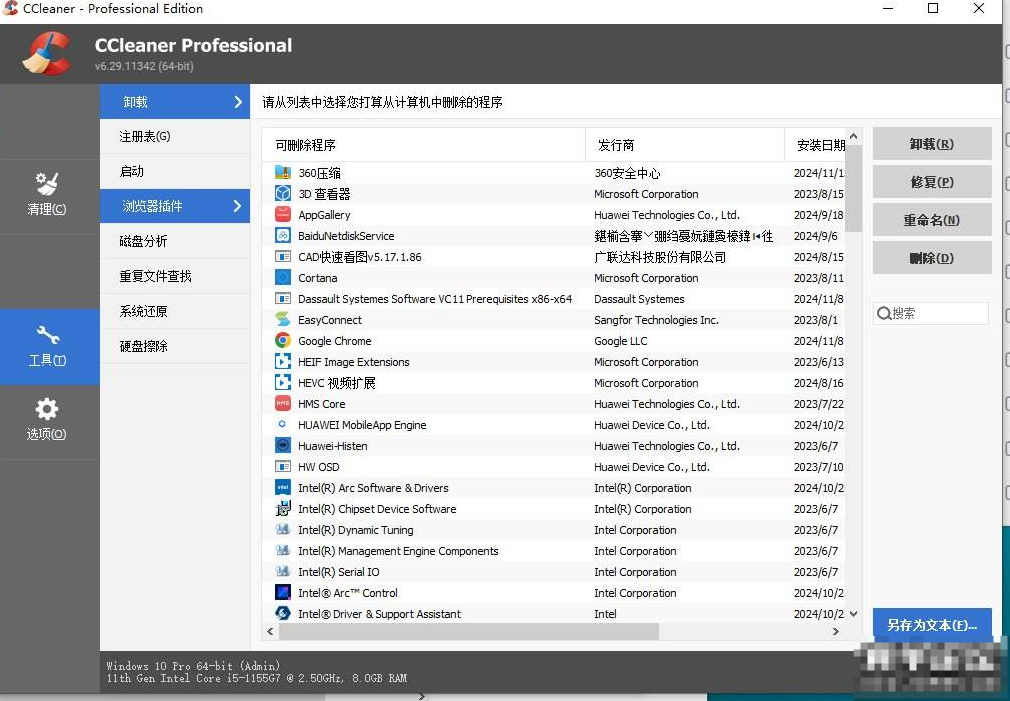
Task: Click the horizontal scrollbar thumb
Action: pyautogui.click(x=468, y=632)
